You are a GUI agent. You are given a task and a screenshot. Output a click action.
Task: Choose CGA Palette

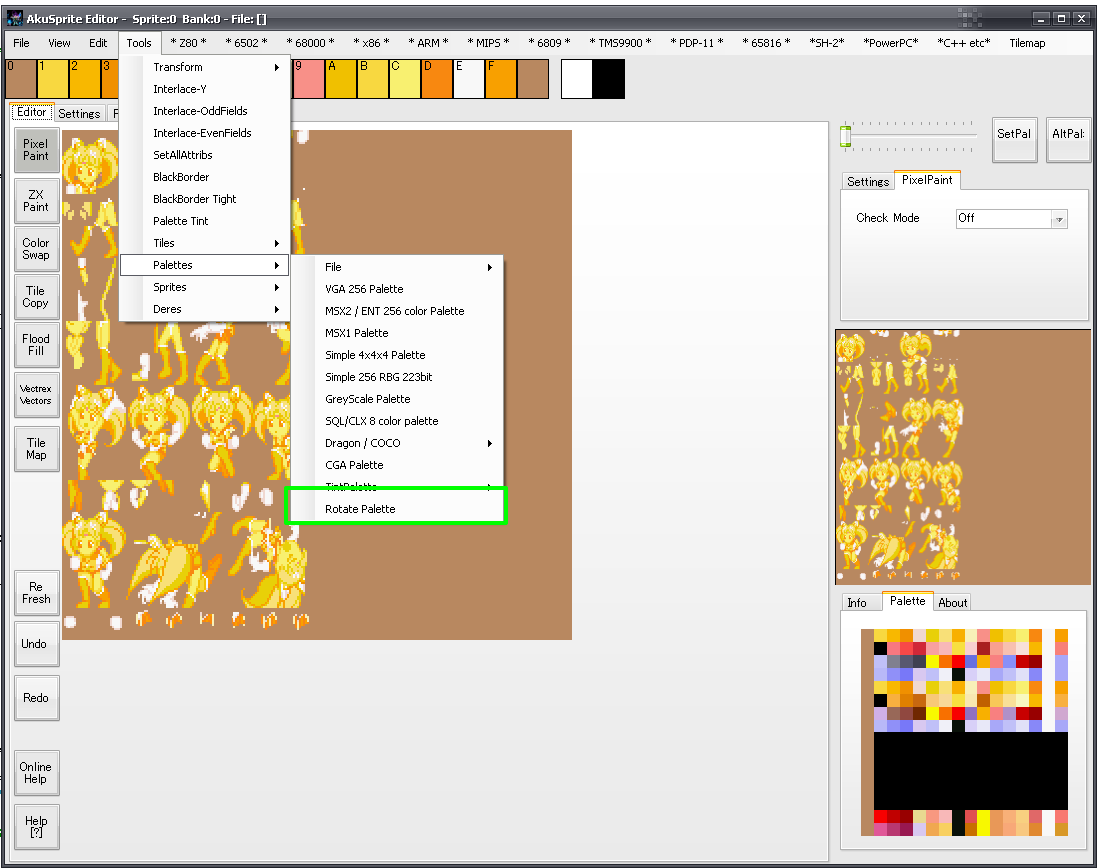click(397, 465)
